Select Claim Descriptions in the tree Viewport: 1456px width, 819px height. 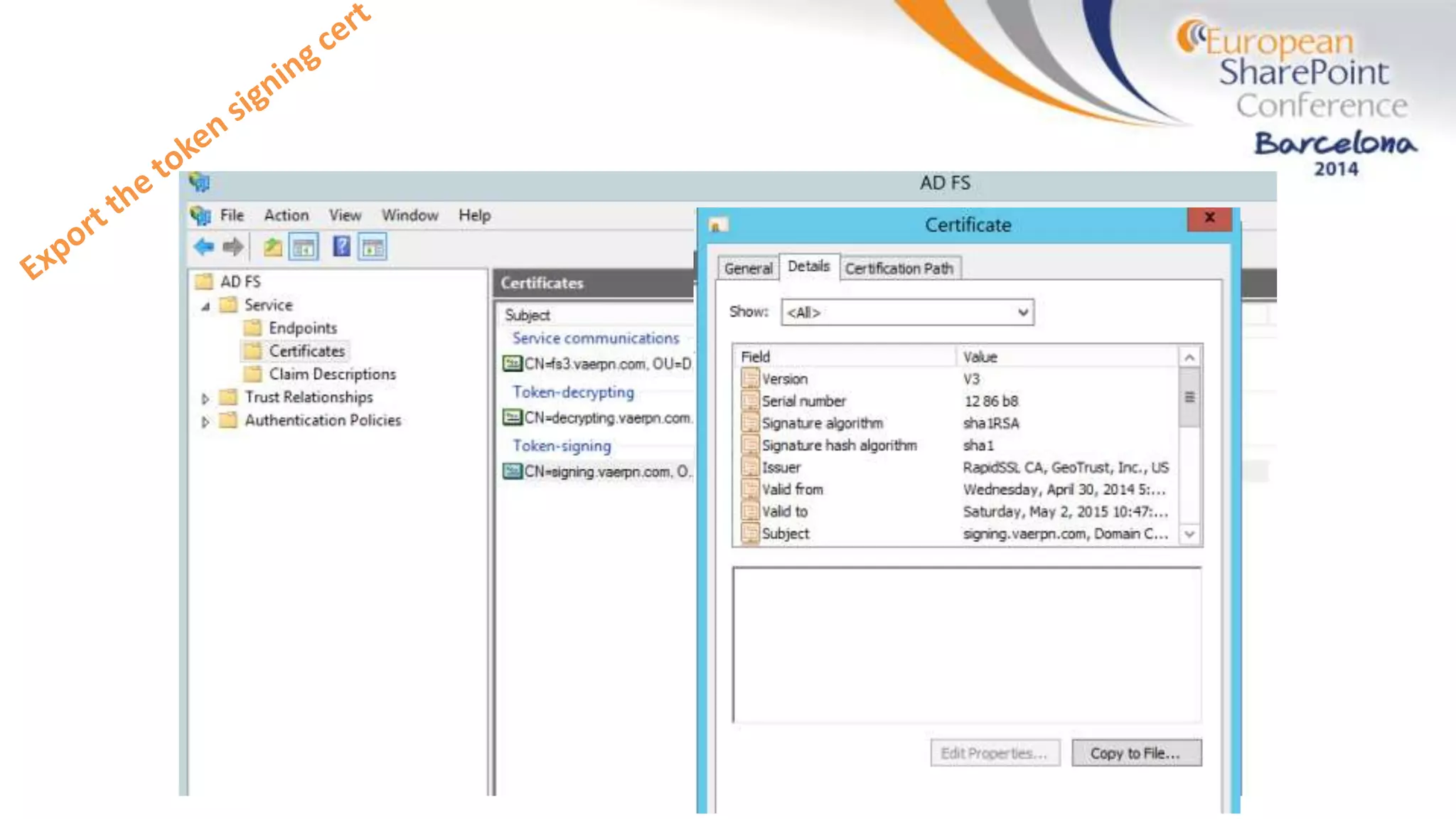[332, 374]
